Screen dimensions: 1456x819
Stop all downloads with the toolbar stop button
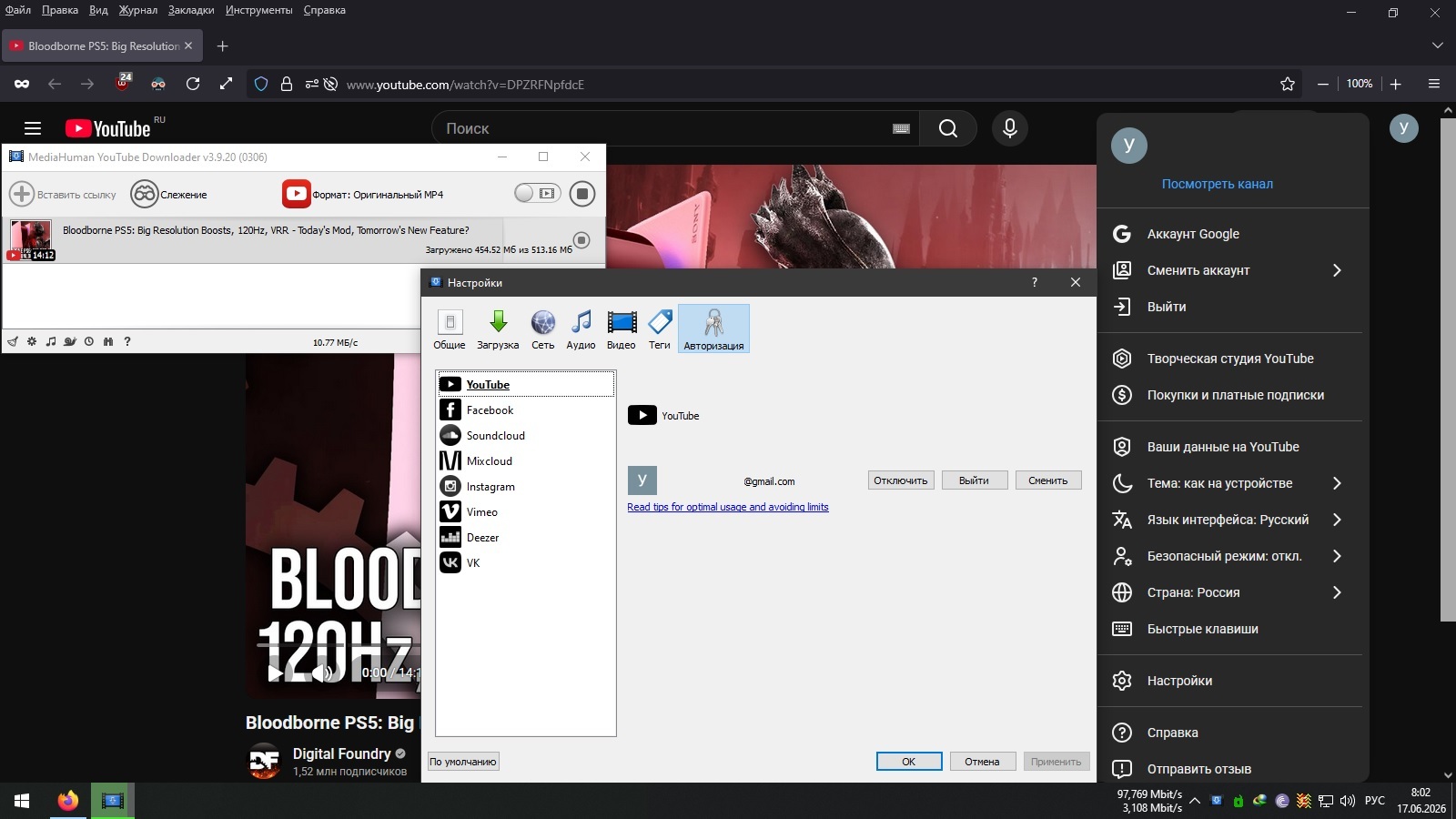(582, 193)
